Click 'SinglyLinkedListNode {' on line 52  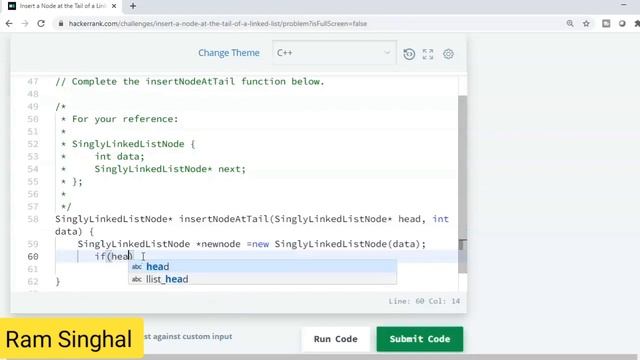[x=133, y=144]
